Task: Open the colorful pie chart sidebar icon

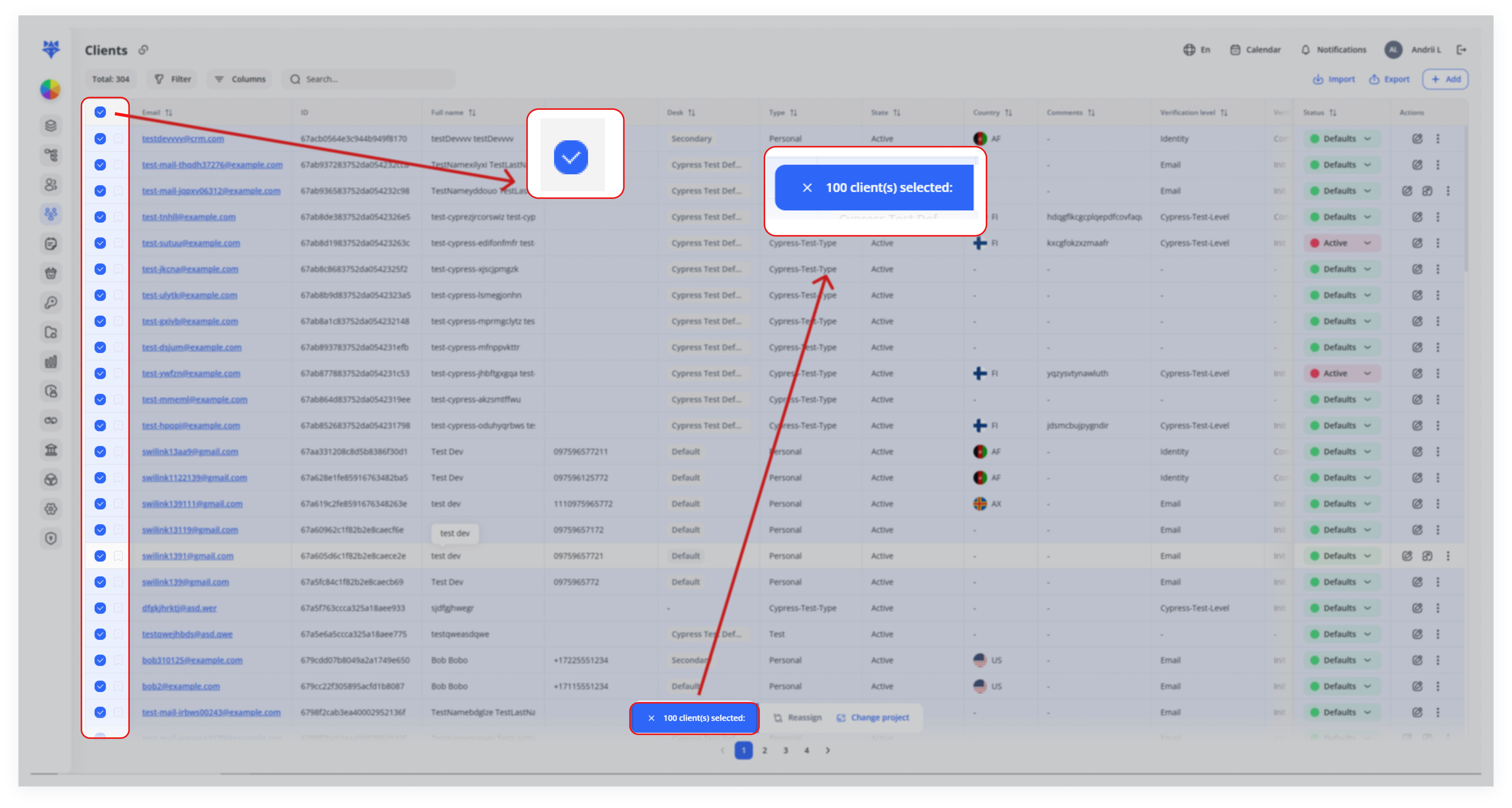Action: click(50, 89)
